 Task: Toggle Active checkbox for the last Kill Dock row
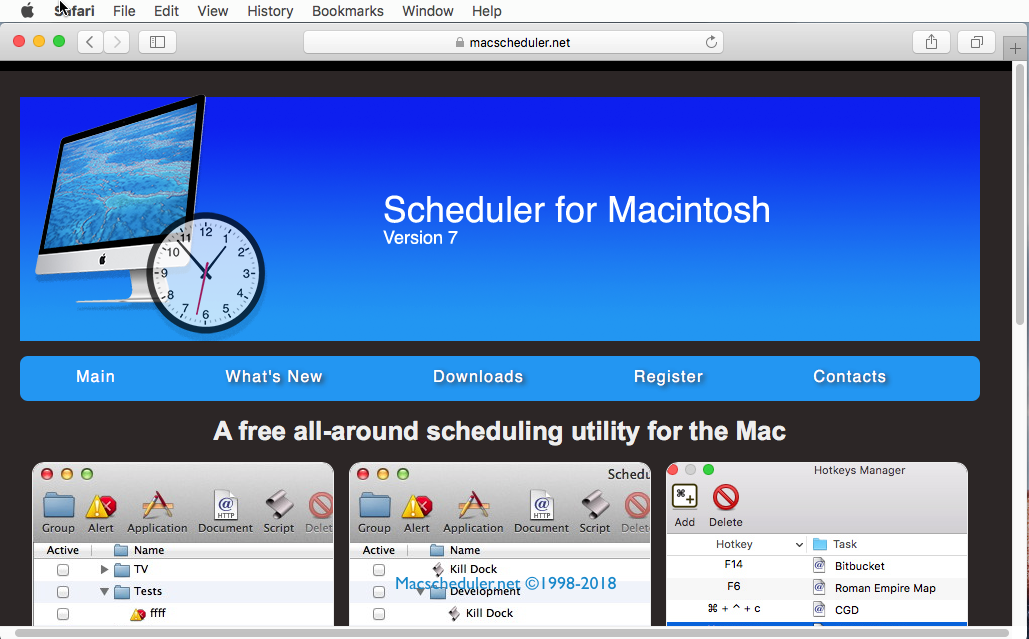click(379, 614)
